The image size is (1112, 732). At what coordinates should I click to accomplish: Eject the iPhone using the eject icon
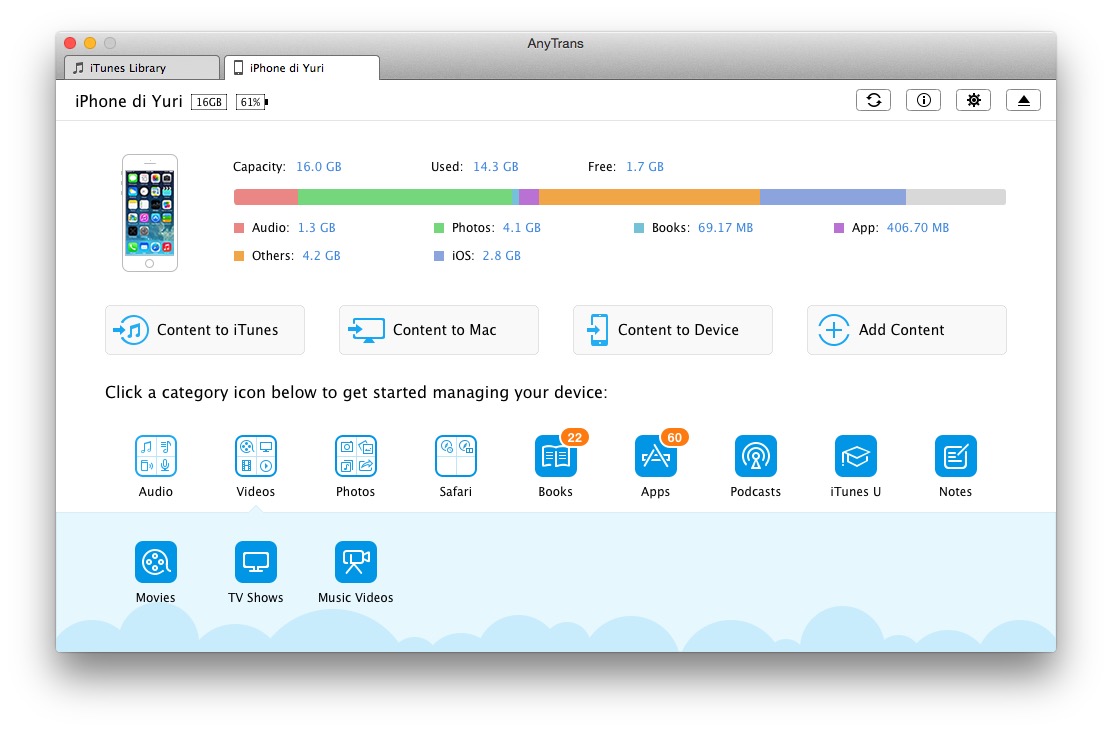(1023, 100)
